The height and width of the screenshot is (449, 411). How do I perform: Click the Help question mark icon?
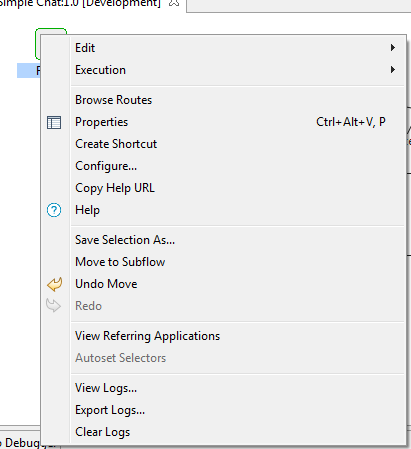[54, 210]
